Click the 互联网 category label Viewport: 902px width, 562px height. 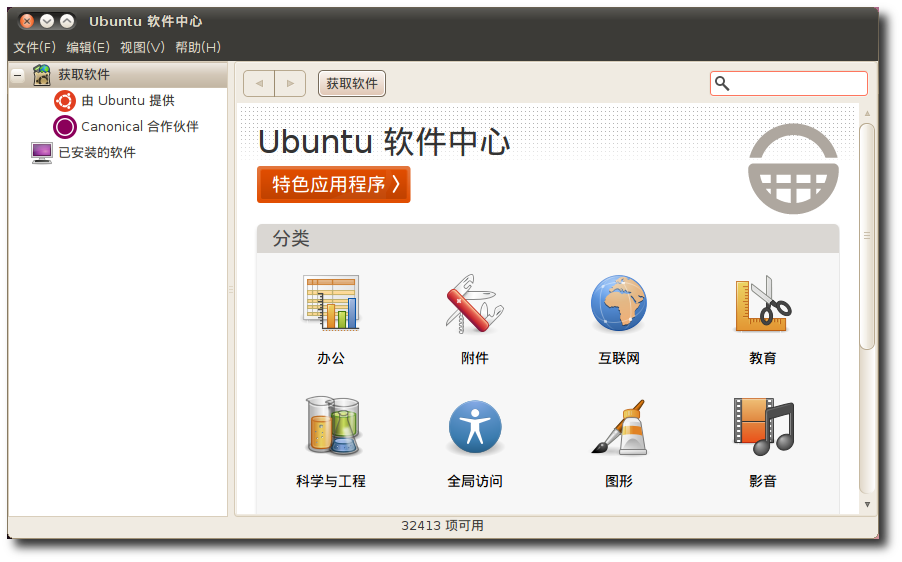(619, 358)
